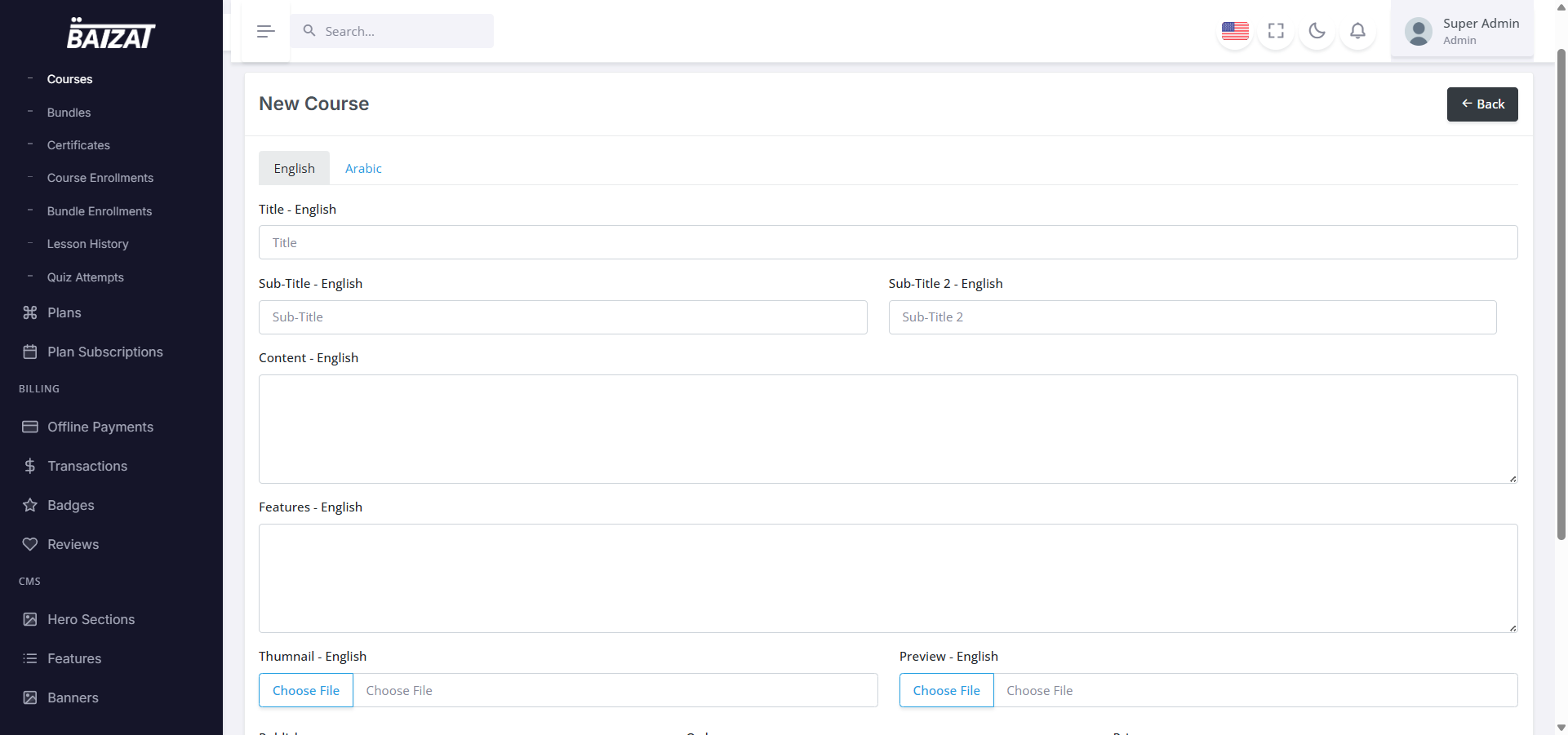Click the Offline Payments card icon

[x=30, y=427]
